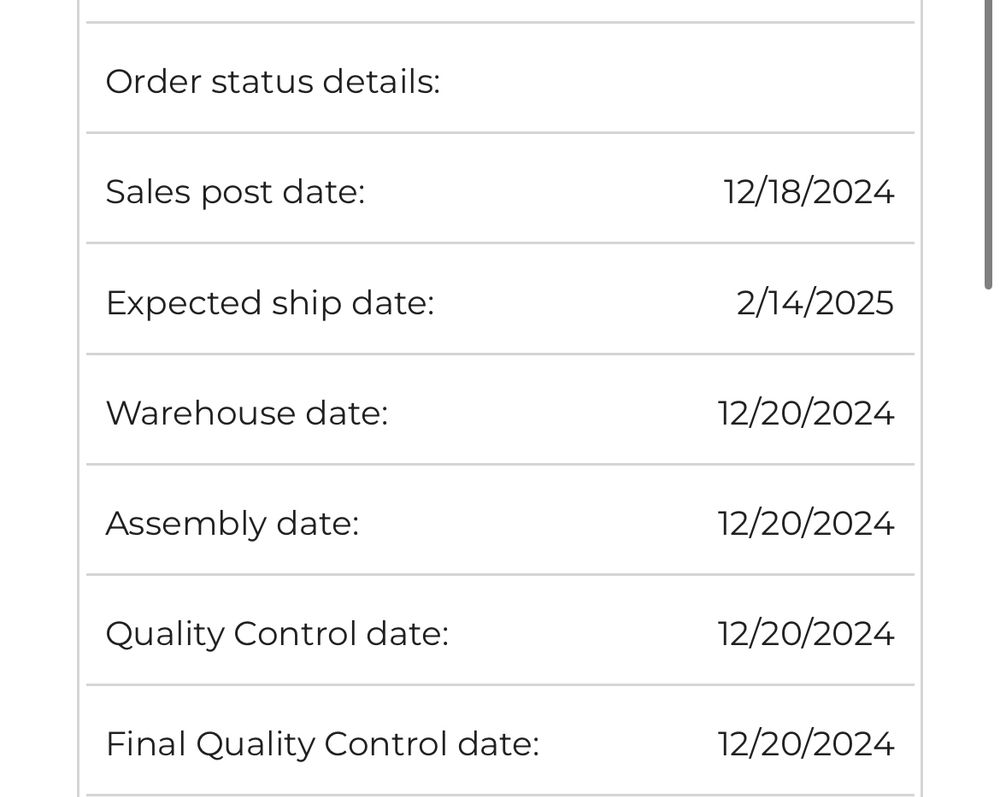
Task: Click the word "Final" in the last row
Action: click(x=145, y=744)
